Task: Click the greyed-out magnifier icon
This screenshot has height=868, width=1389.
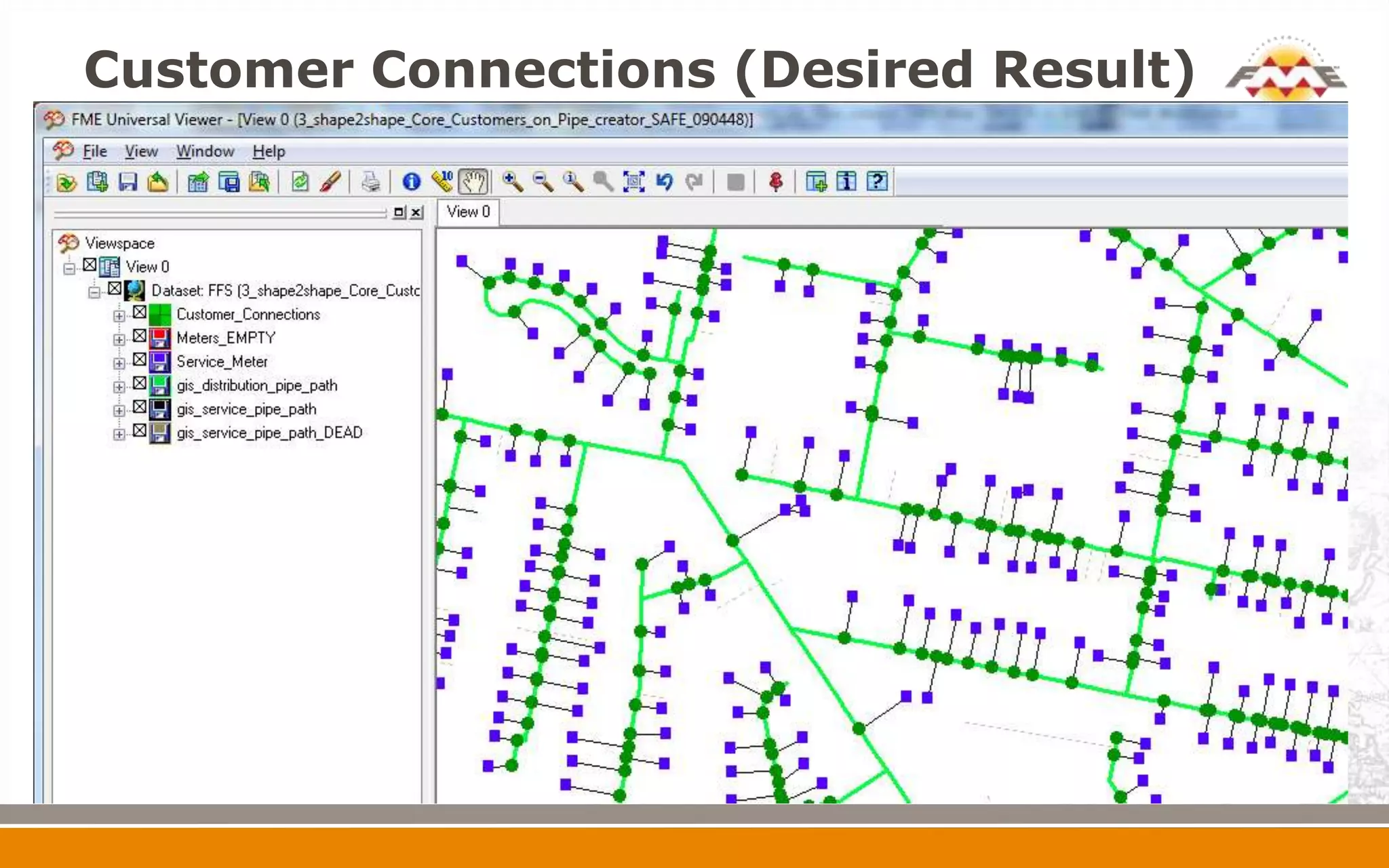Action: [603, 182]
